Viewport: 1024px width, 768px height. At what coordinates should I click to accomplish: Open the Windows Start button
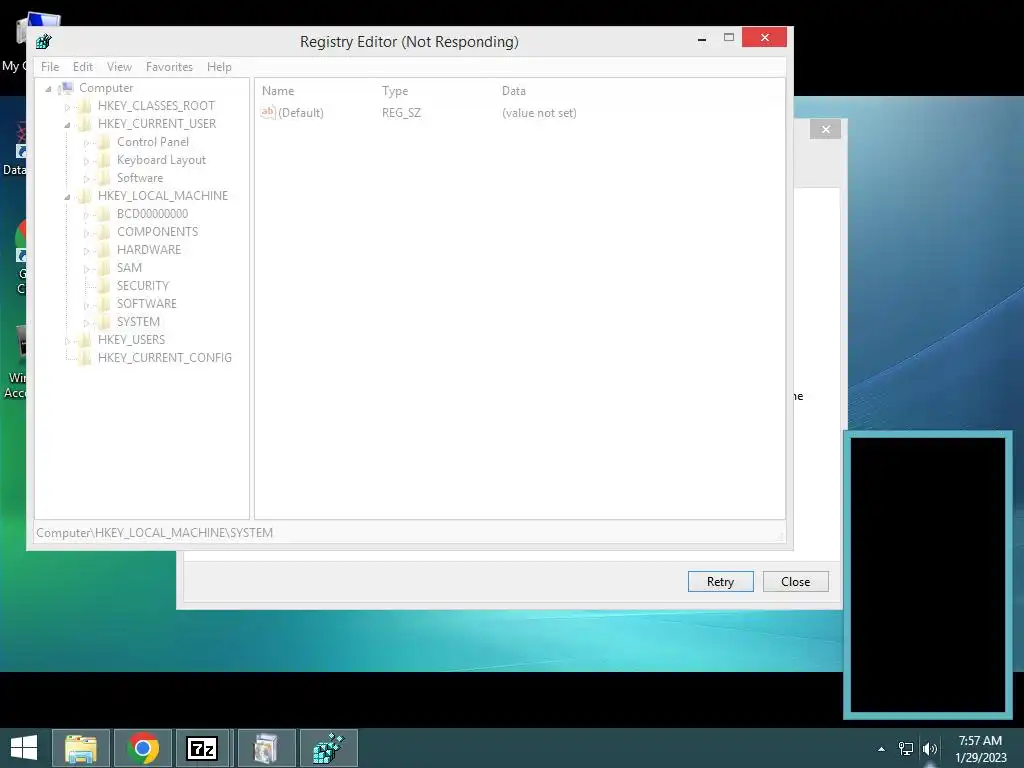click(24, 748)
